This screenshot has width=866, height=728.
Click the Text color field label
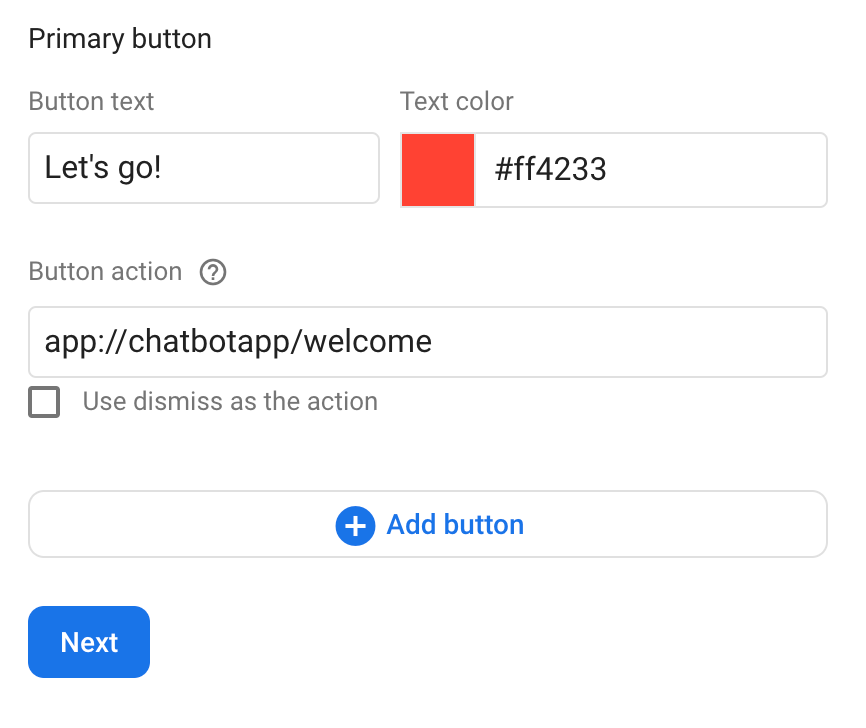click(x=457, y=101)
